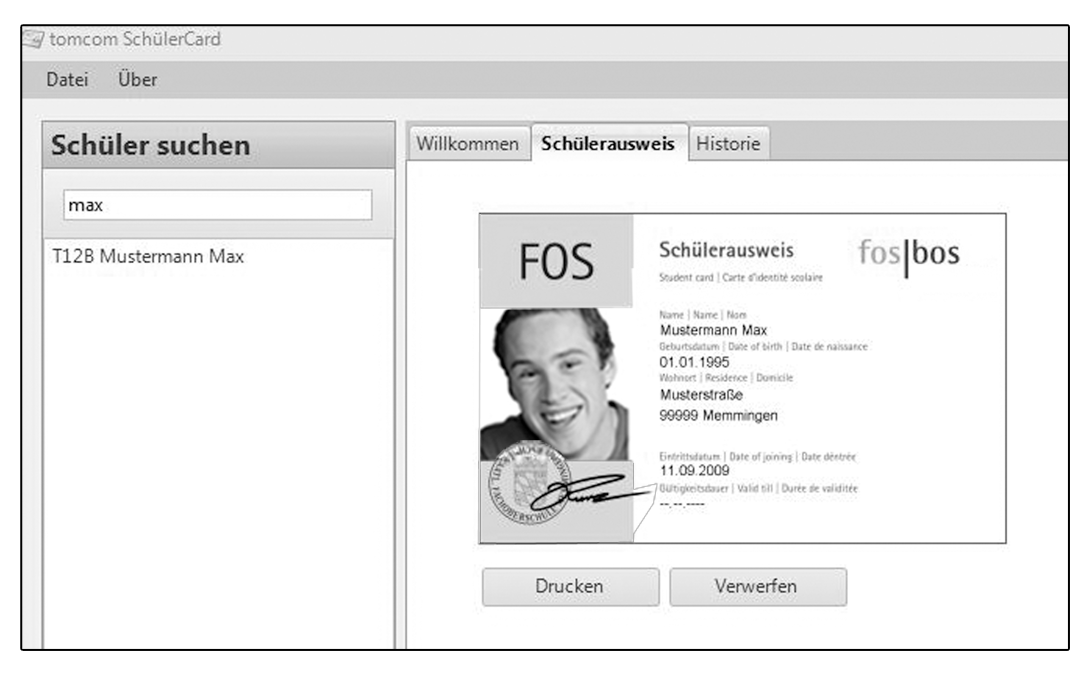Click the tomcom SchülerCard app icon
The width and height of the screenshot is (1089, 677).
34,40
